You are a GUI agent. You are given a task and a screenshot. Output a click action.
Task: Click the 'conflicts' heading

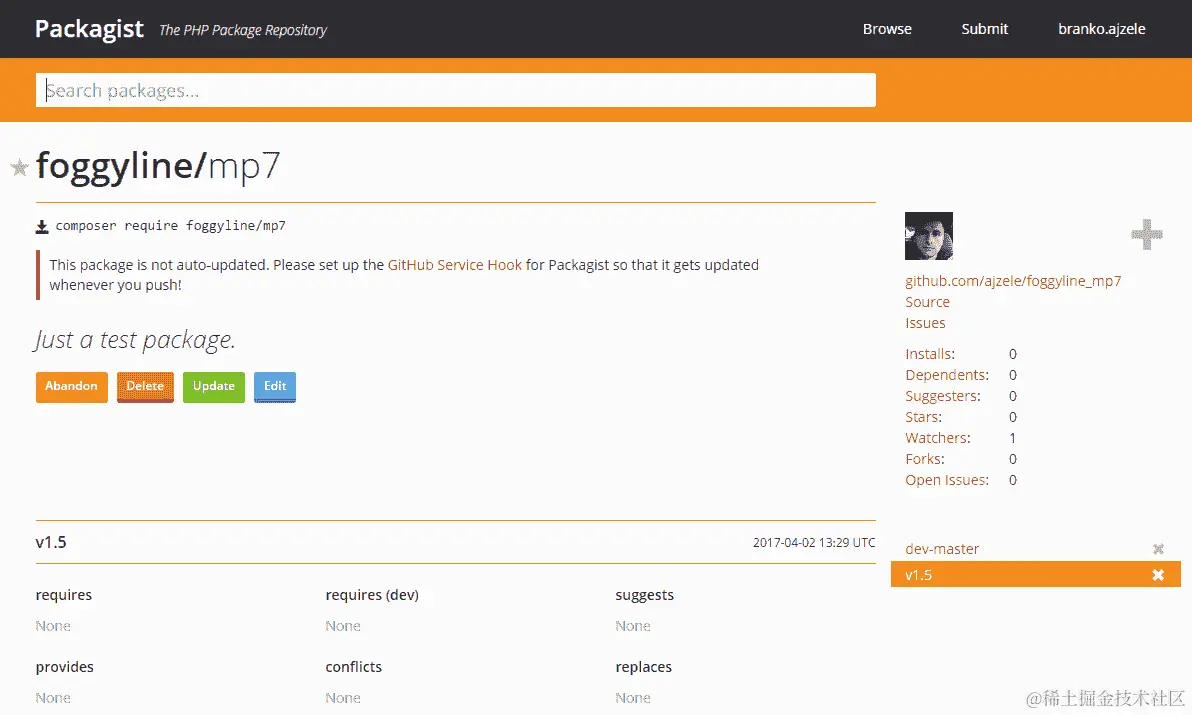(x=353, y=667)
